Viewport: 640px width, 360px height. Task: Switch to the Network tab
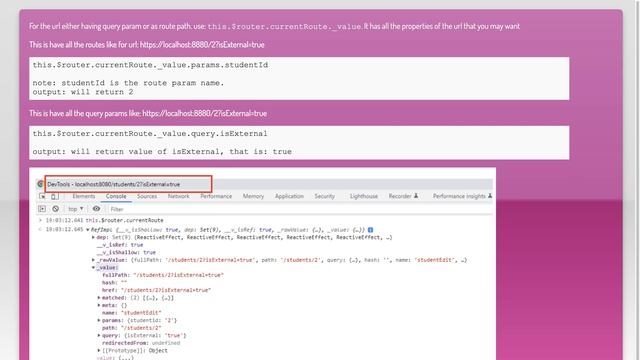click(x=178, y=196)
